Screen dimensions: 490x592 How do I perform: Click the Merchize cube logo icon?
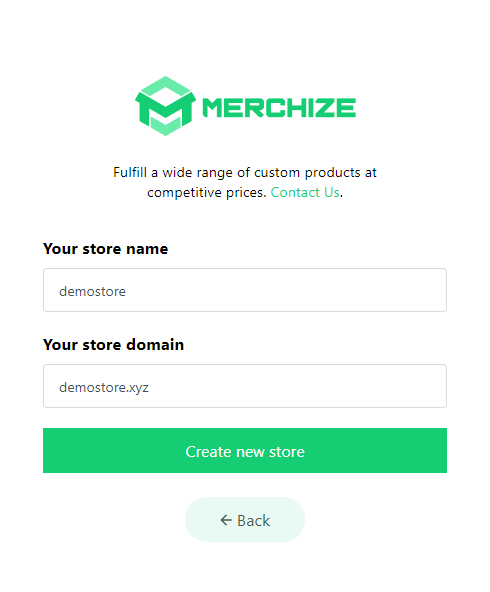(165, 106)
